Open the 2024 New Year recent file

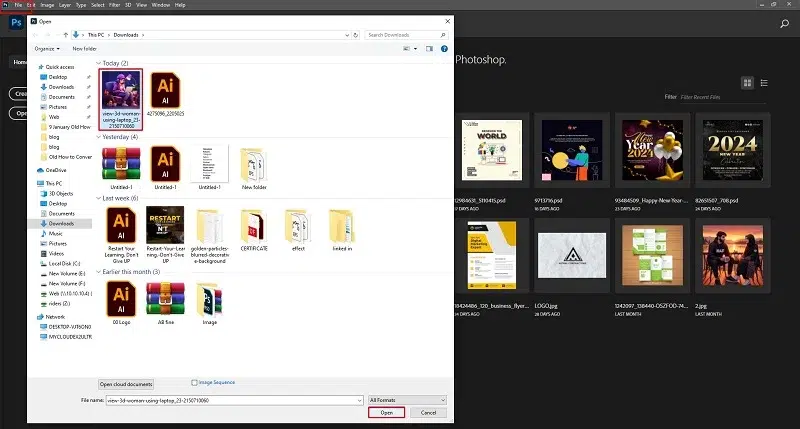[x=732, y=150]
